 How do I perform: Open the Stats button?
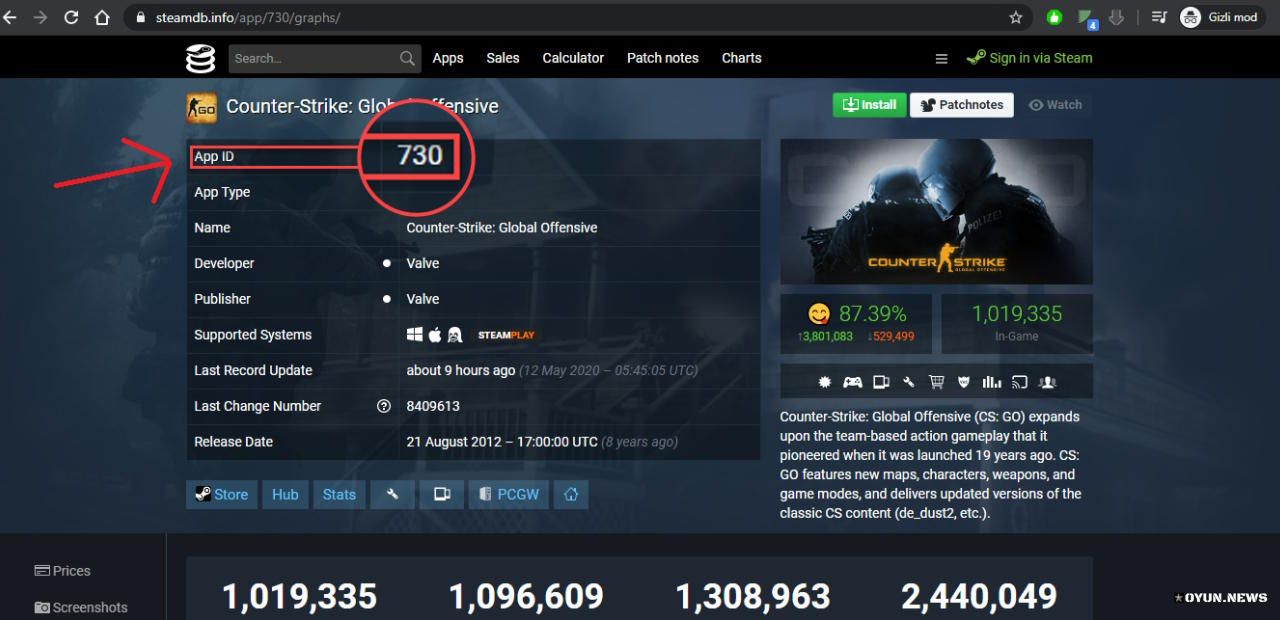coord(339,494)
